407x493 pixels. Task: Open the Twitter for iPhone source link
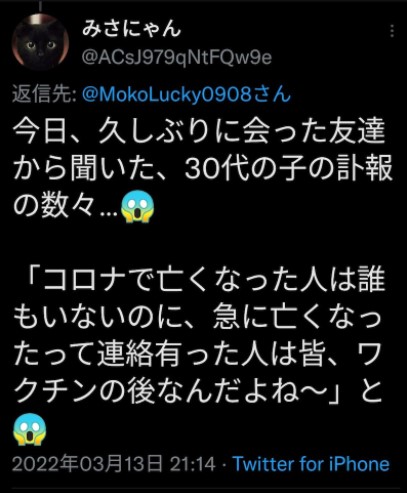coord(311,464)
